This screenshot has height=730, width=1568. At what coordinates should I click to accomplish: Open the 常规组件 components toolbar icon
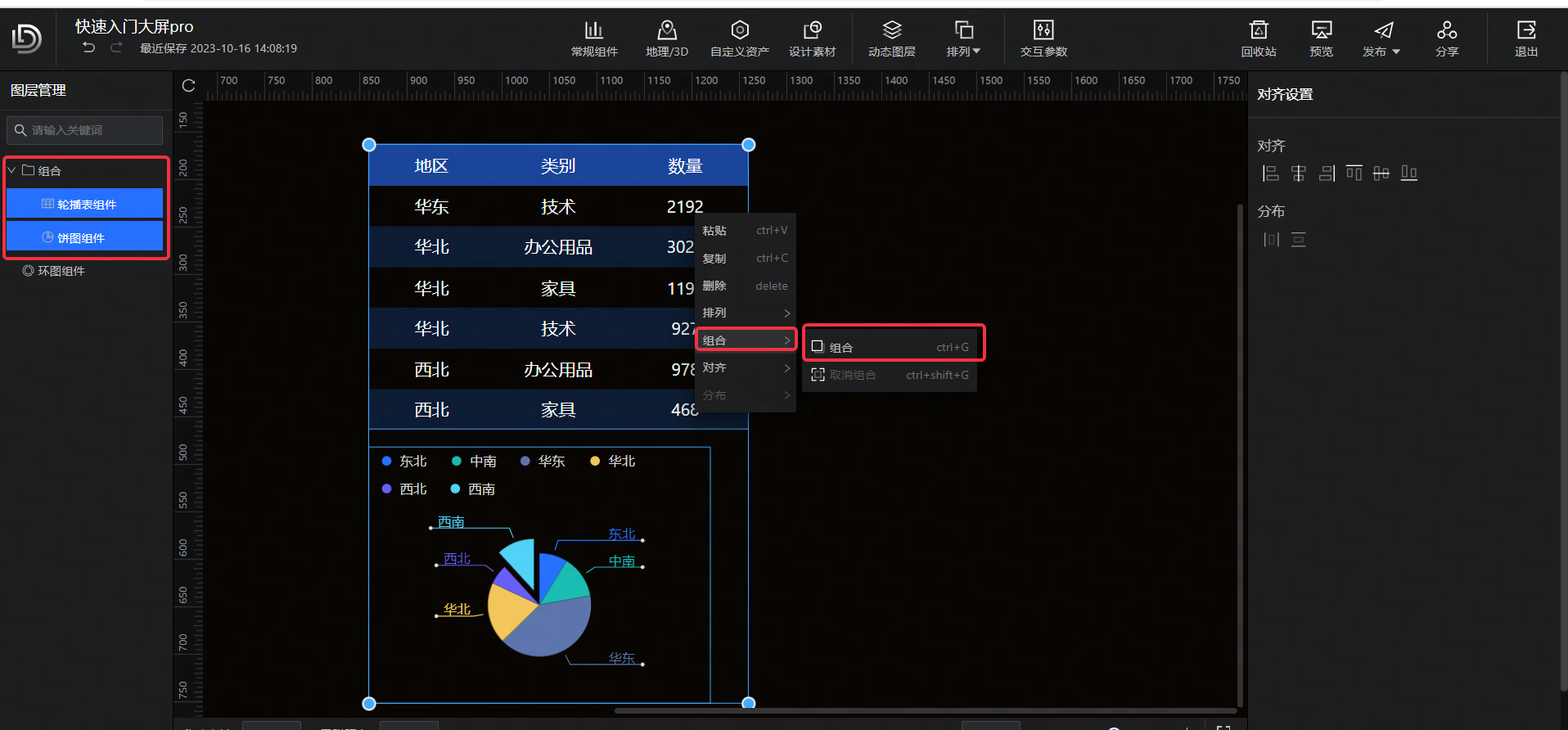(x=594, y=38)
